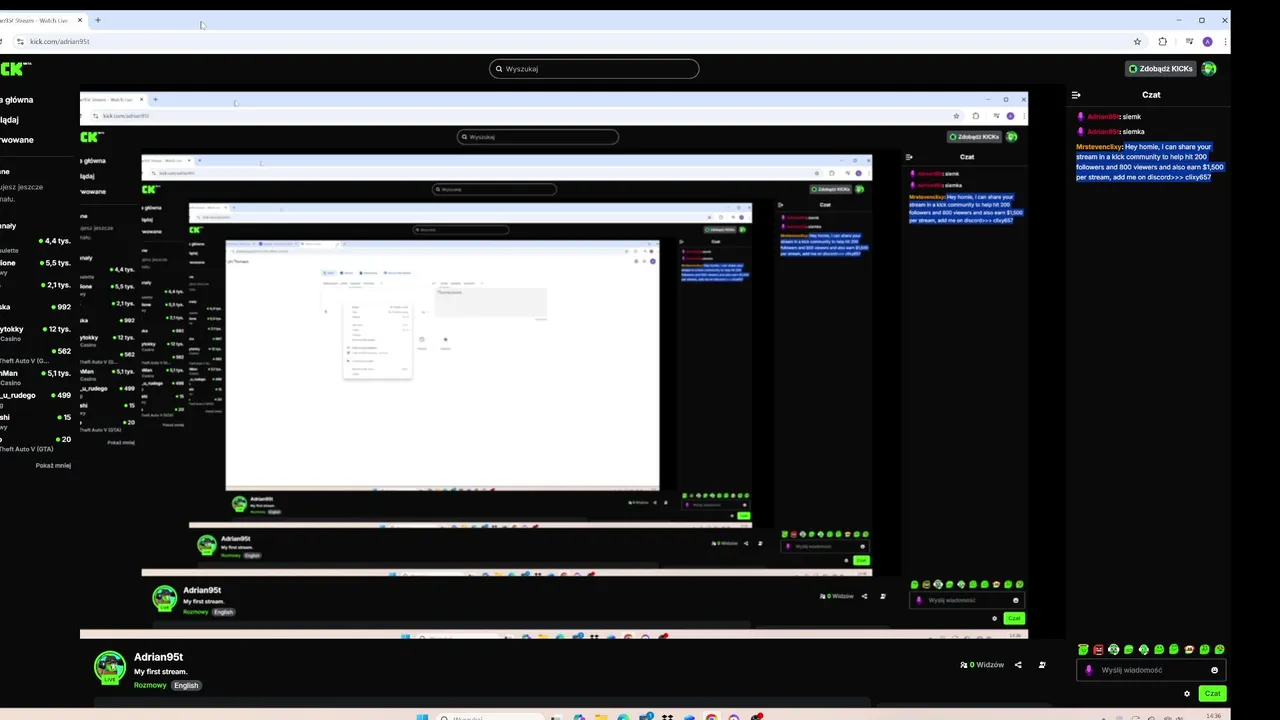Select the English language tag
Viewport: 1280px width, 720px height.
186,685
